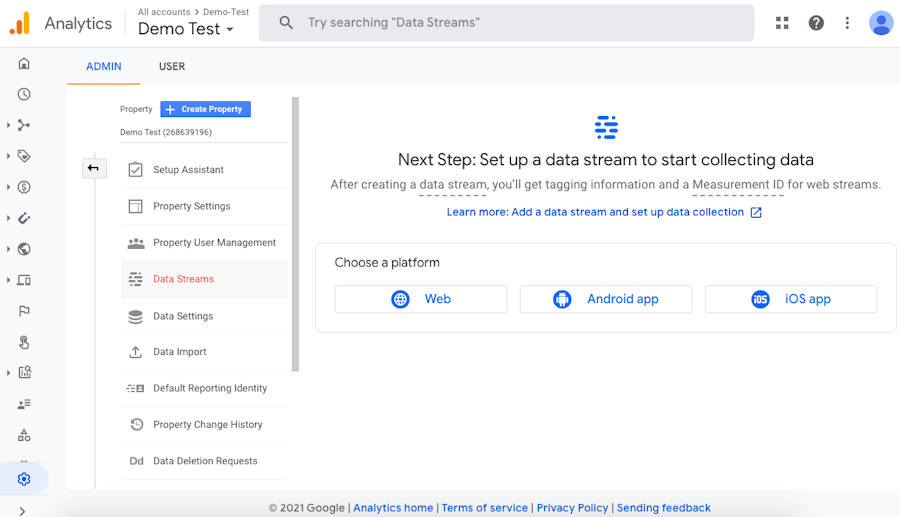Image resolution: width=900 pixels, height=517 pixels.
Task: Click the Default Reporting Identity icon
Action: pos(135,388)
